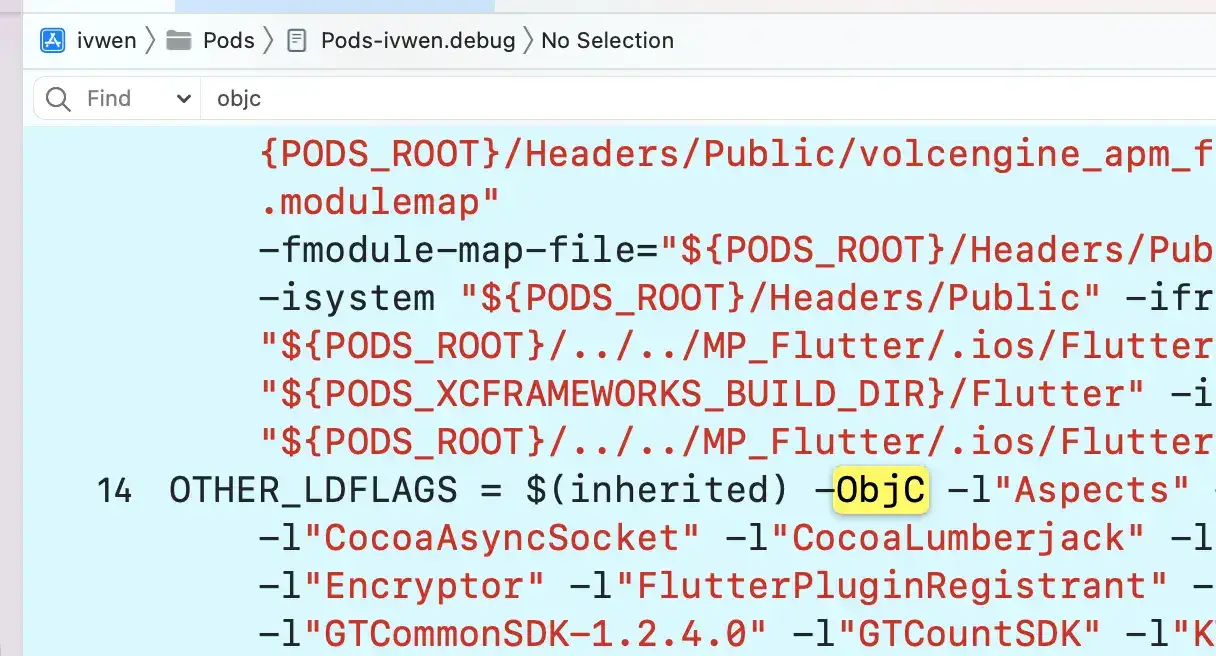This screenshot has width=1216, height=656.
Task: Click the magnifying glass search icon
Action: pos(59,99)
